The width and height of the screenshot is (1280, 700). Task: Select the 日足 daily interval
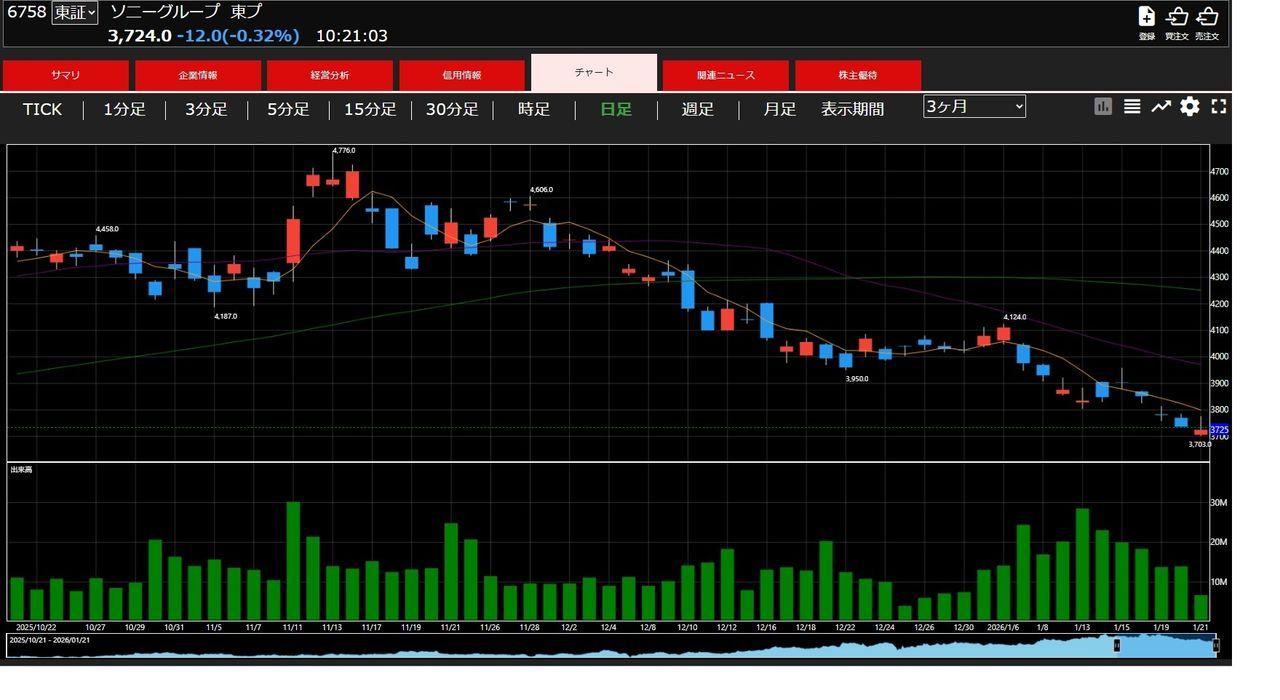pos(616,109)
